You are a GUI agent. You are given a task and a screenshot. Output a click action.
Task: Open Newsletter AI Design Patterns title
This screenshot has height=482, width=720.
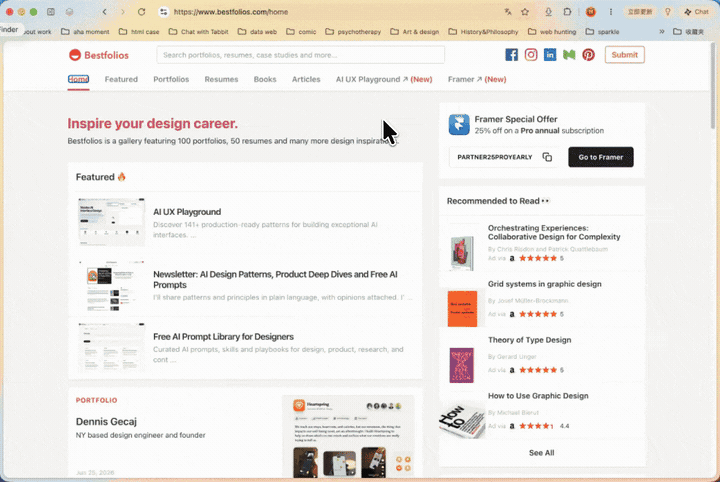tap(275, 280)
